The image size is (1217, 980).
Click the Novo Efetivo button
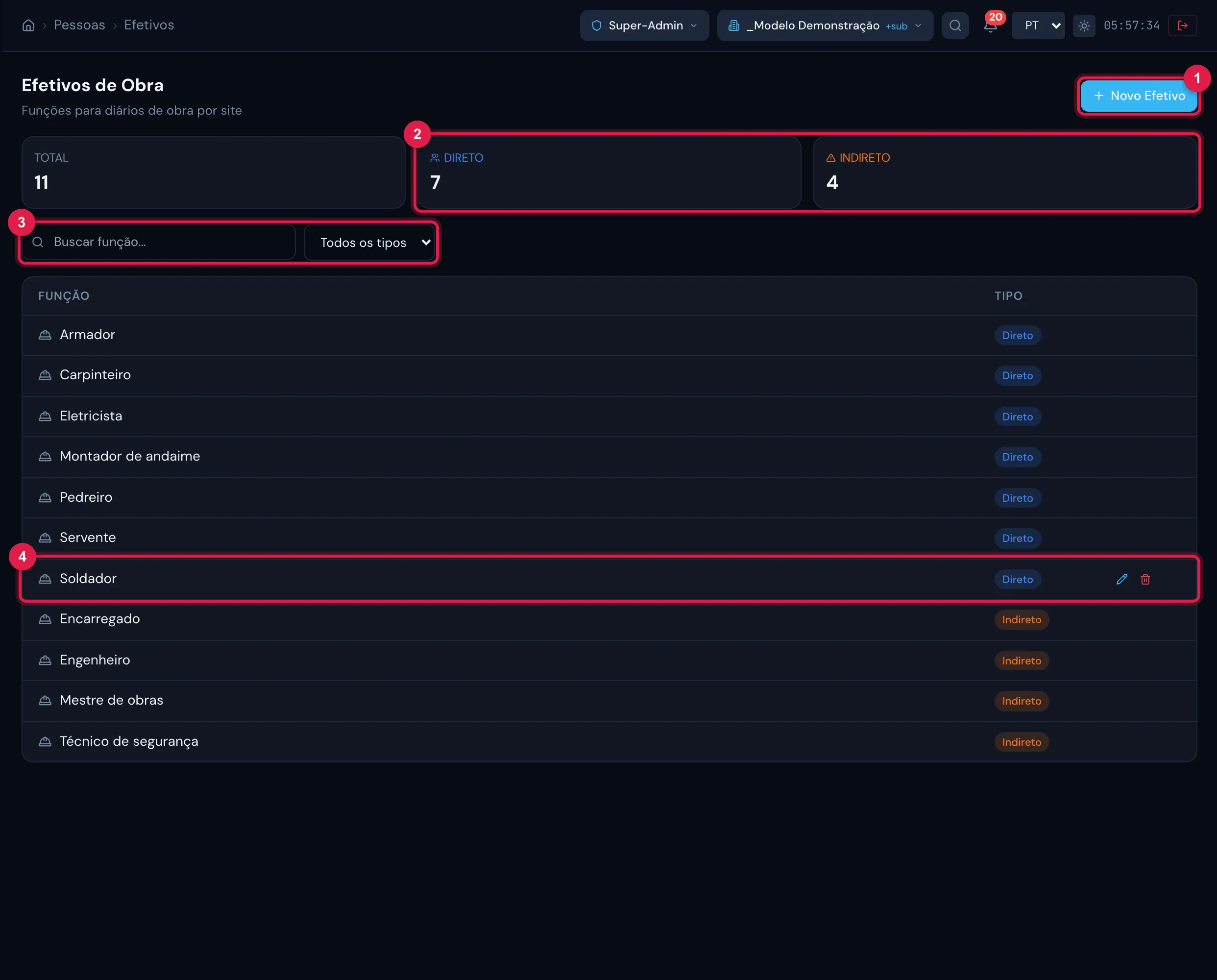click(1139, 96)
